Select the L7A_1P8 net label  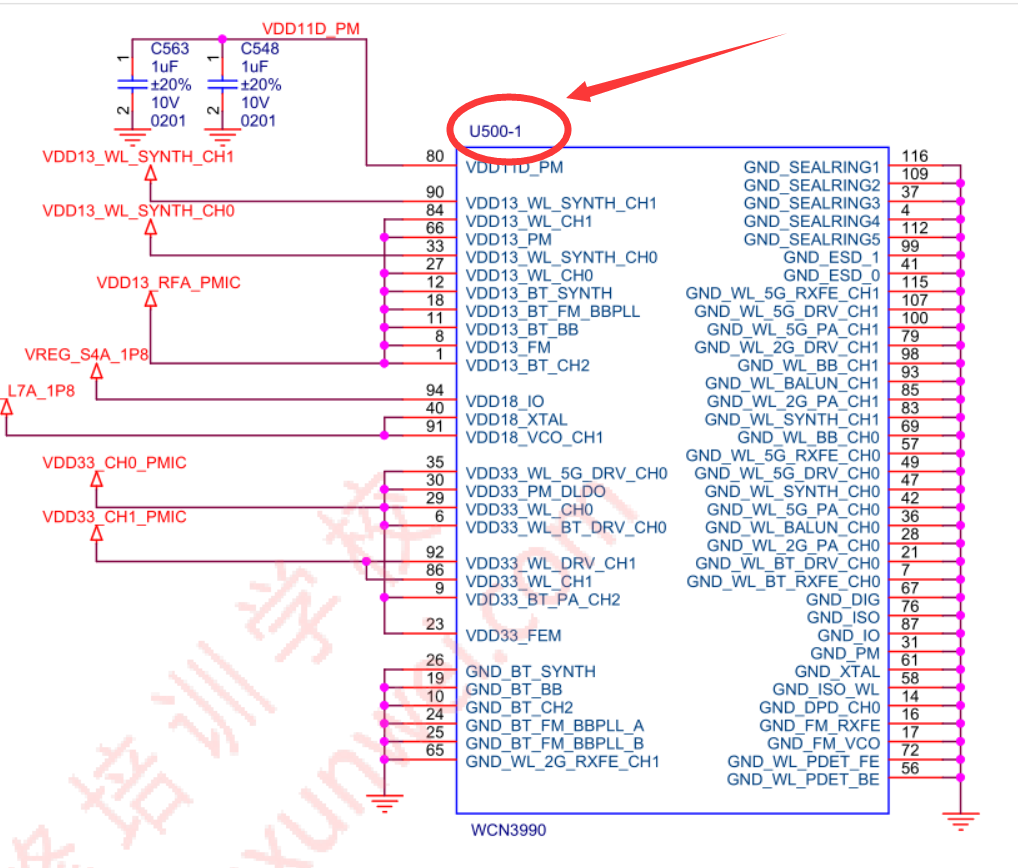[41, 391]
